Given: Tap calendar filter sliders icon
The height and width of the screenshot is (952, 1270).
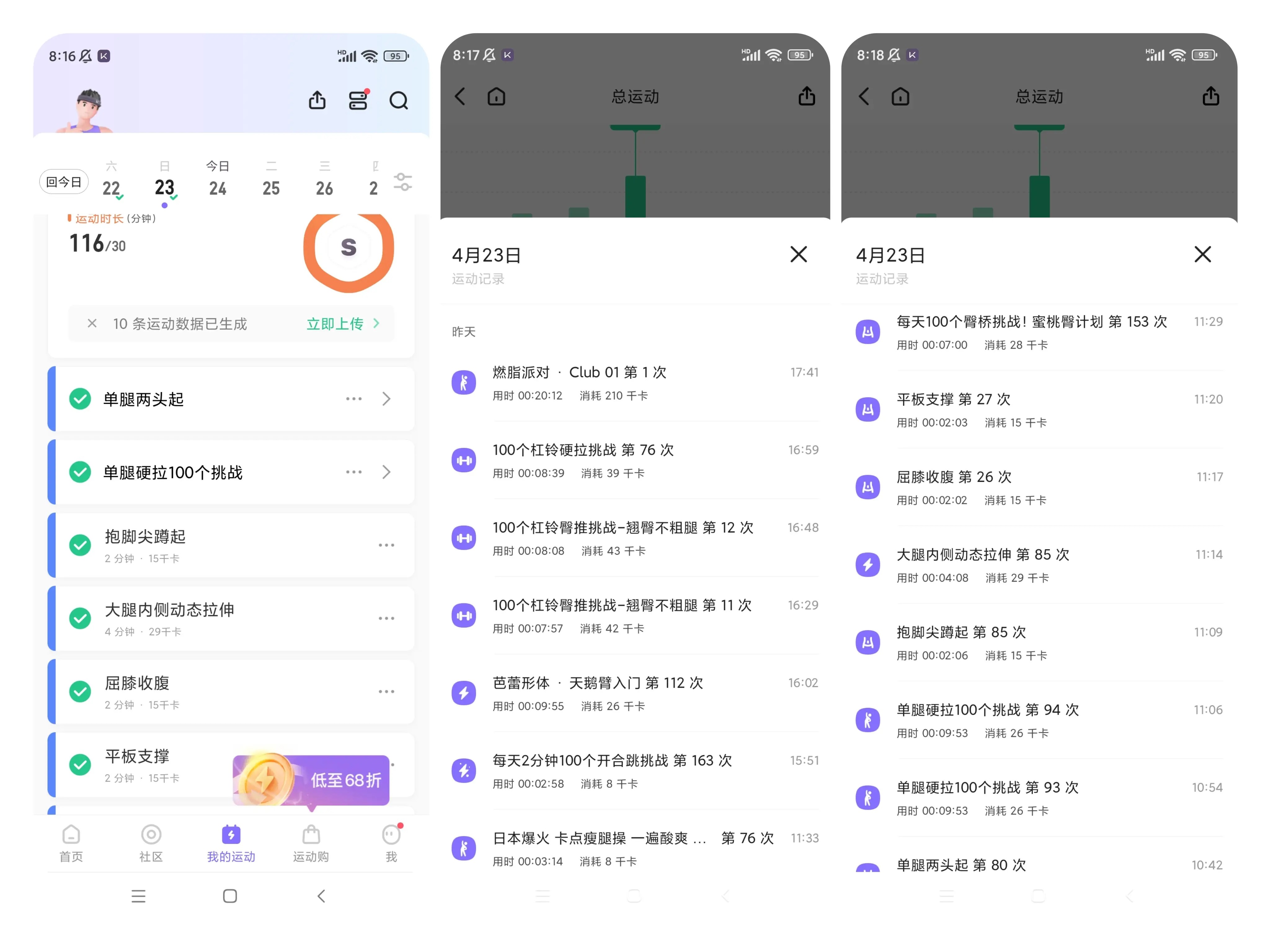Looking at the screenshot, I should point(402,182).
